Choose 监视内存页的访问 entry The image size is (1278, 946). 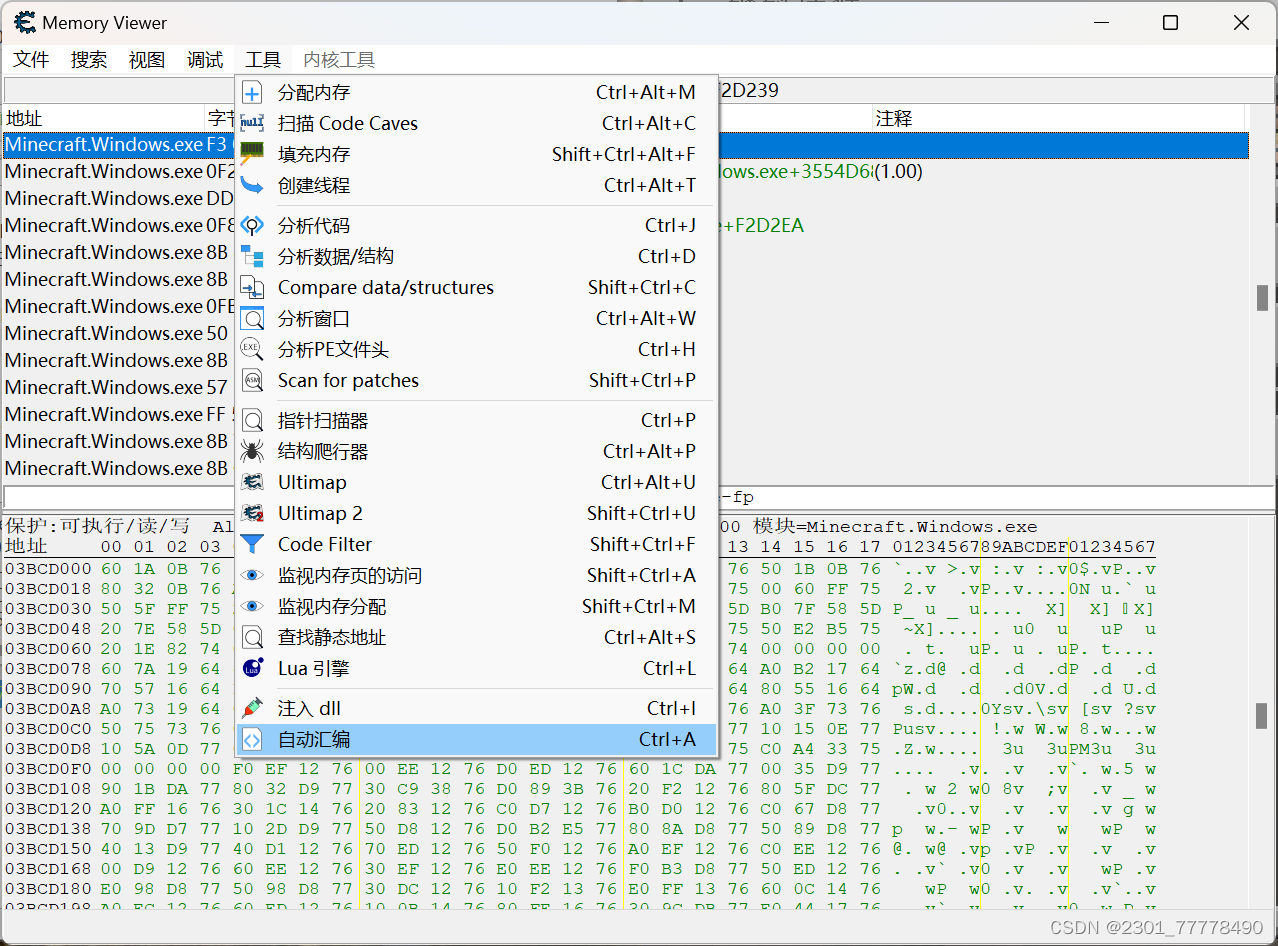pyautogui.click(x=477, y=576)
